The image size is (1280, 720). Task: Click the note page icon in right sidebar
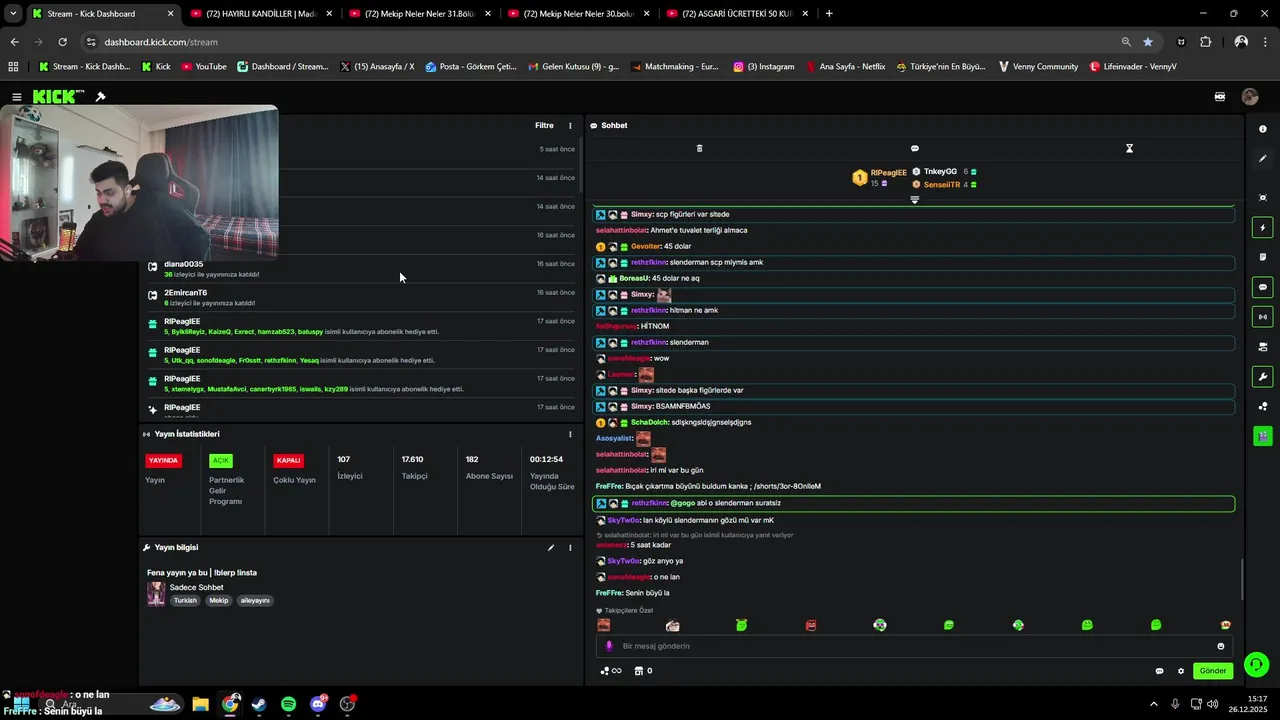pyautogui.click(x=1263, y=257)
